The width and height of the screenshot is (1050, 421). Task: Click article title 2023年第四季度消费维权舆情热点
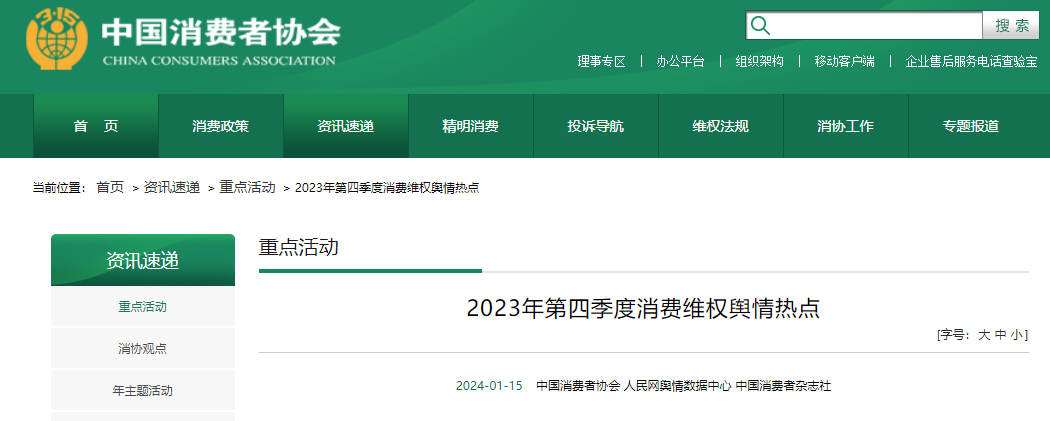coord(644,309)
